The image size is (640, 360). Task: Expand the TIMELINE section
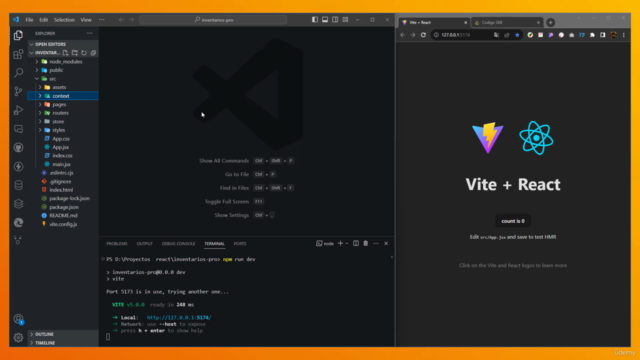pyautogui.click(x=63, y=343)
